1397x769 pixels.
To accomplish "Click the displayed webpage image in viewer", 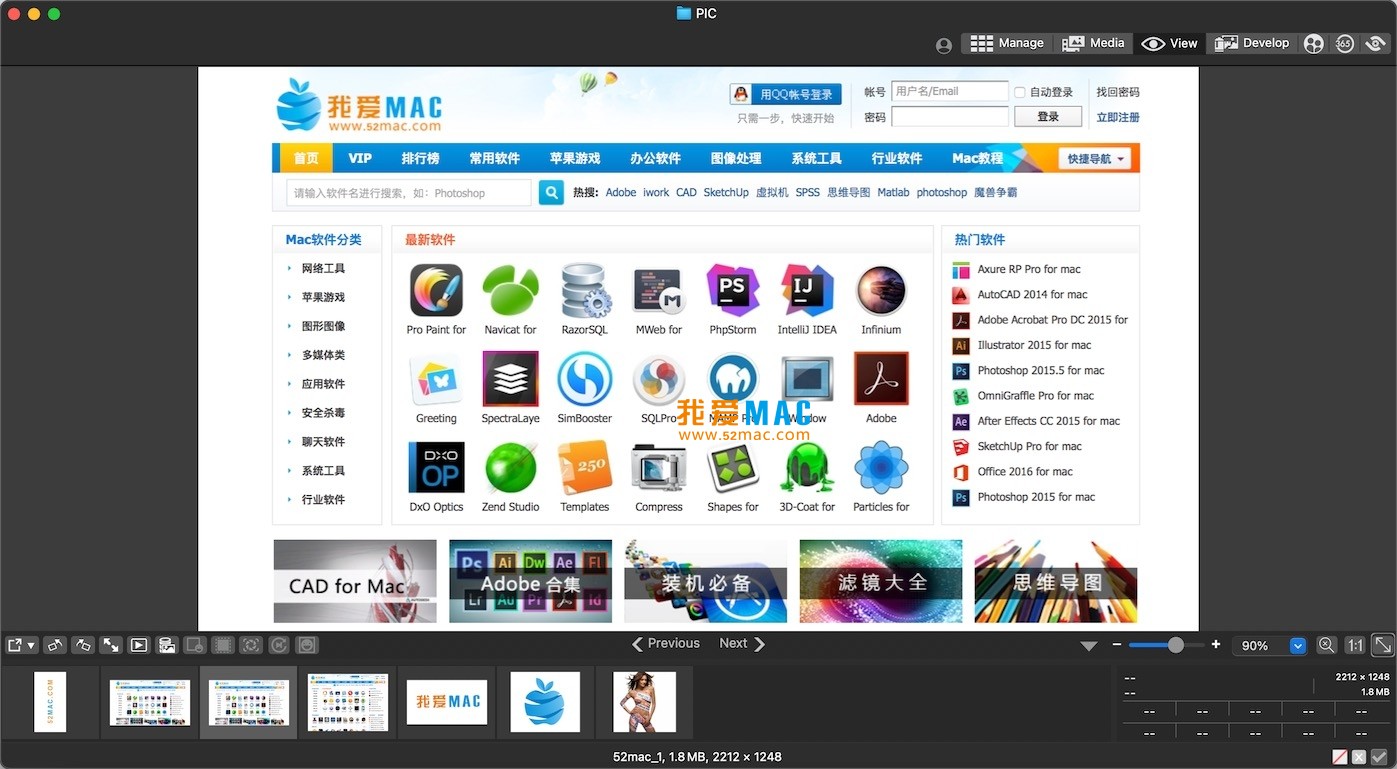I will point(698,349).
